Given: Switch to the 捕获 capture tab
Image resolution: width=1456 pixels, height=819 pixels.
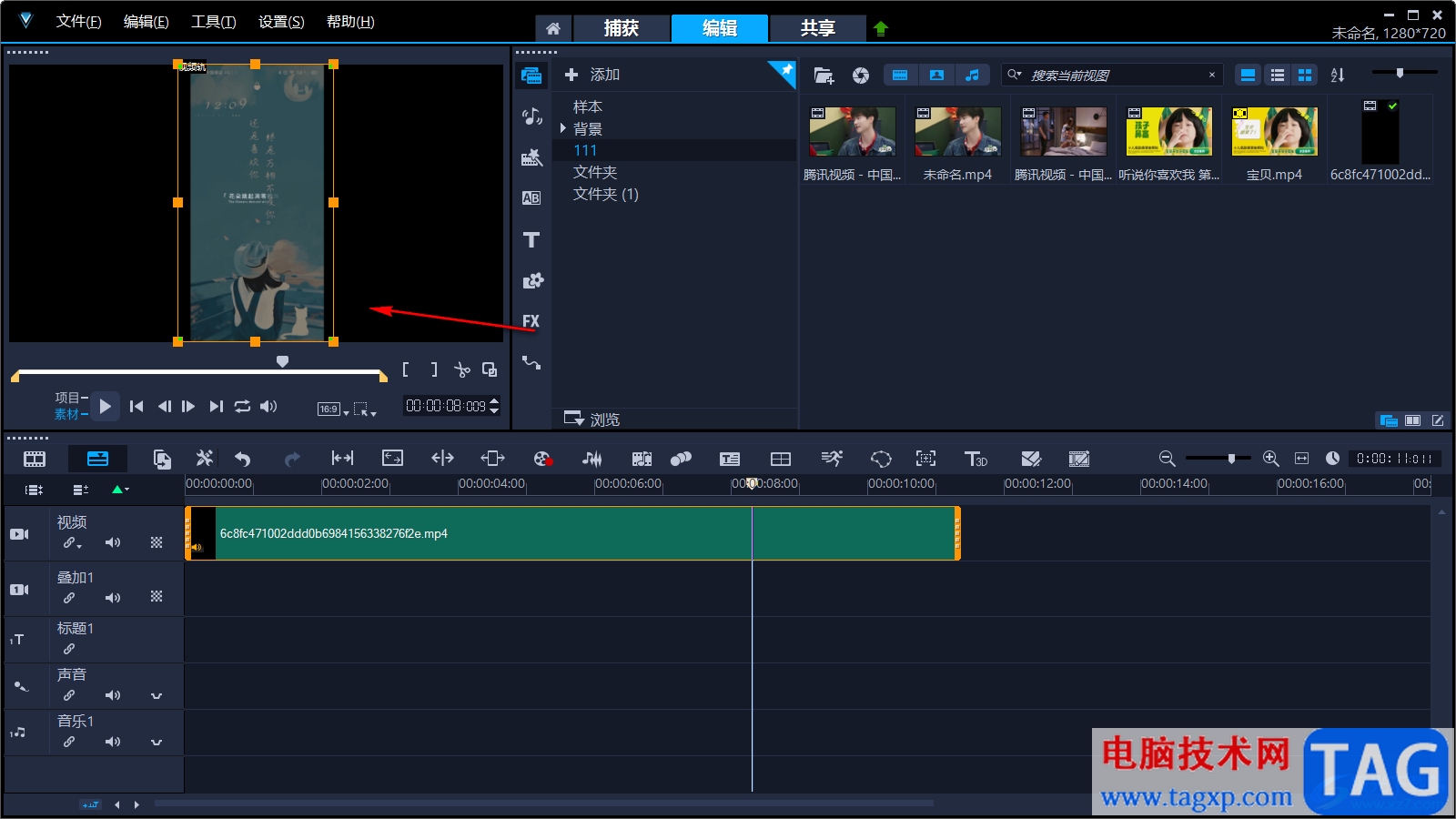Looking at the screenshot, I should [x=622, y=28].
